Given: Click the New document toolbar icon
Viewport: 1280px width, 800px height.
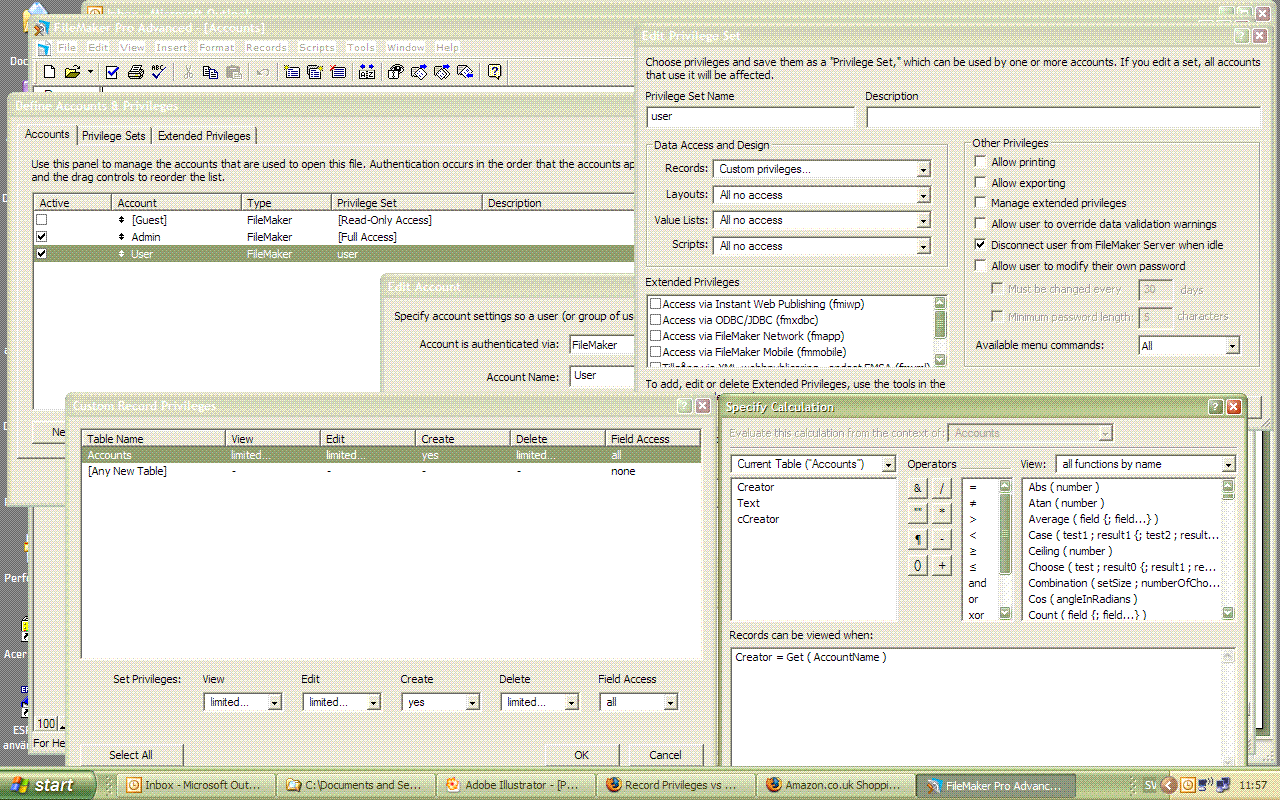Looking at the screenshot, I should coord(49,72).
